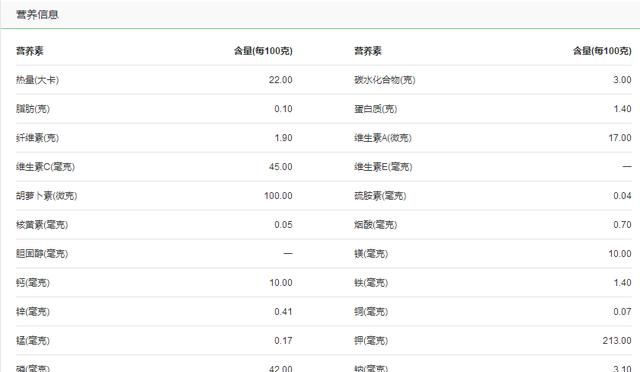Click the 蛋白质(克) nutrient label
The width and height of the screenshot is (640, 372).
[376, 109]
